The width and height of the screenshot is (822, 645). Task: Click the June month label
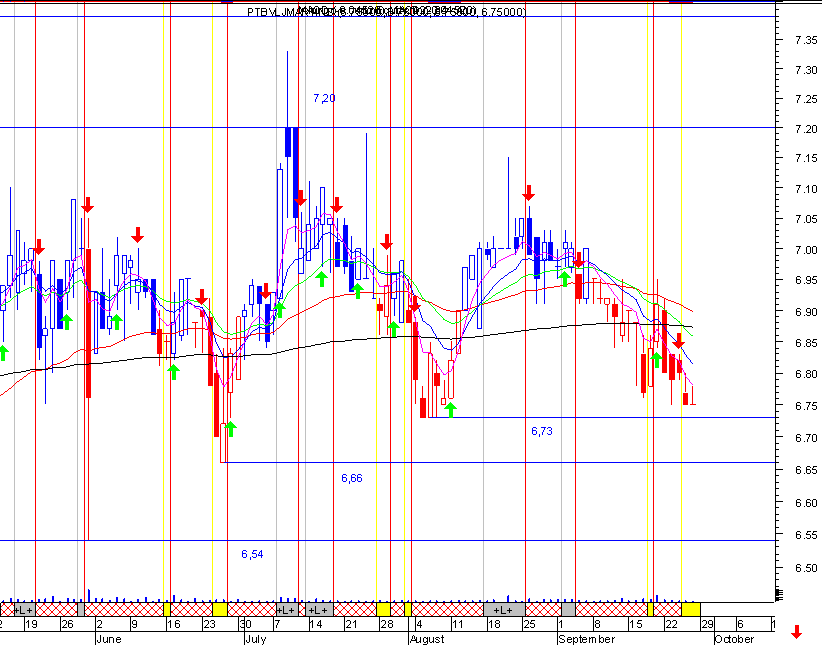click(x=109, y=639)
